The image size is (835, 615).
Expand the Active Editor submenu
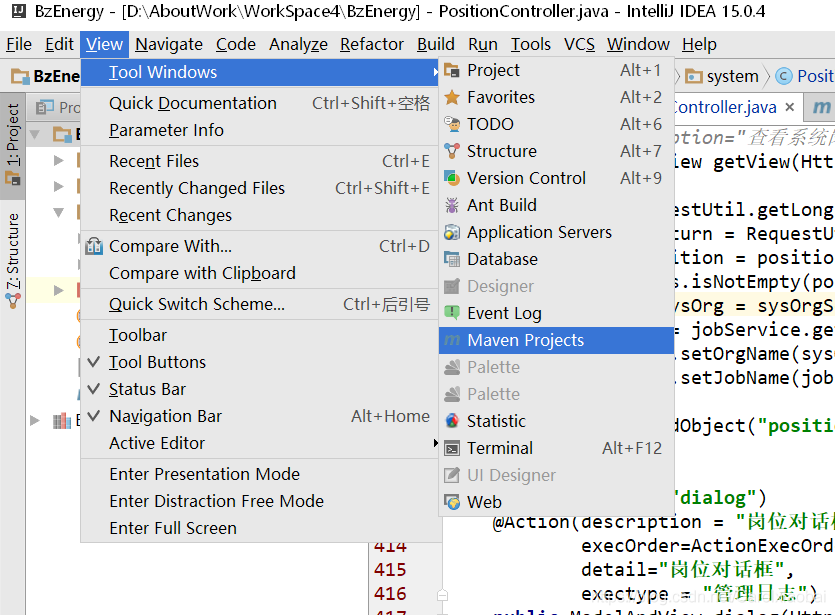157,443
